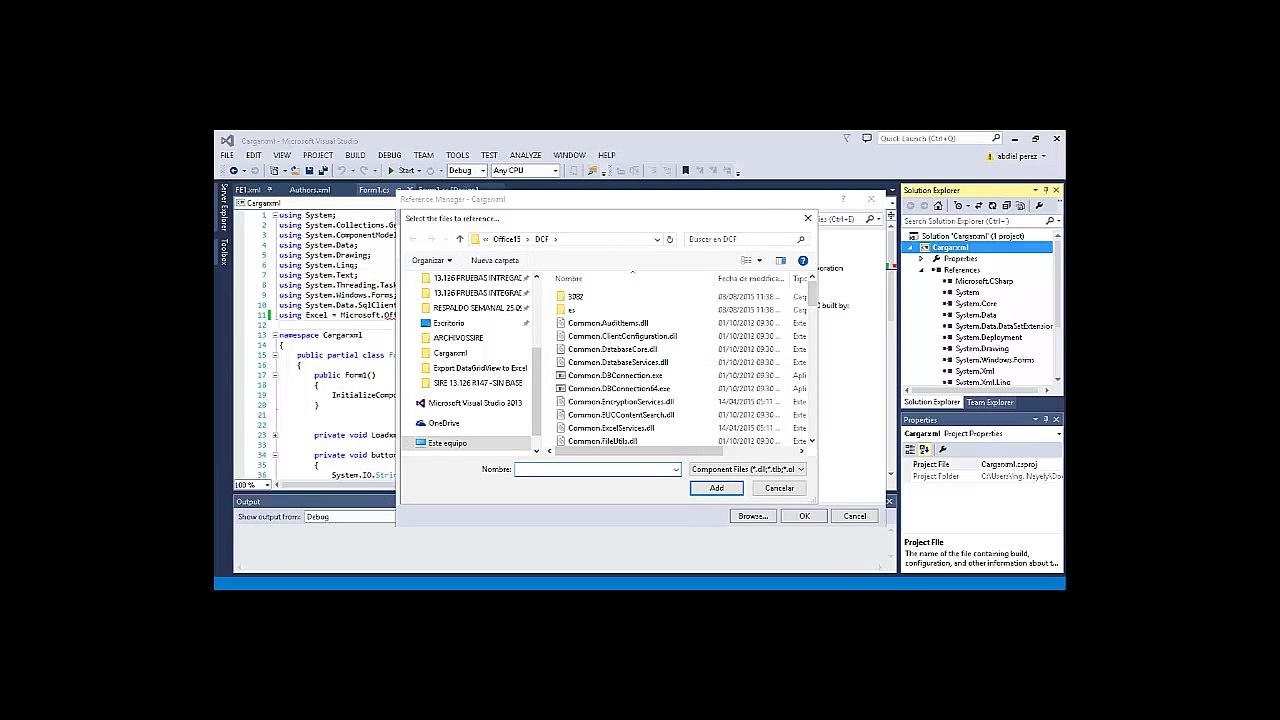The image size is (1280, 720).
Task: Open the Debug configuration dropdown
Action: pyautogui.click(x=466, y=170)
